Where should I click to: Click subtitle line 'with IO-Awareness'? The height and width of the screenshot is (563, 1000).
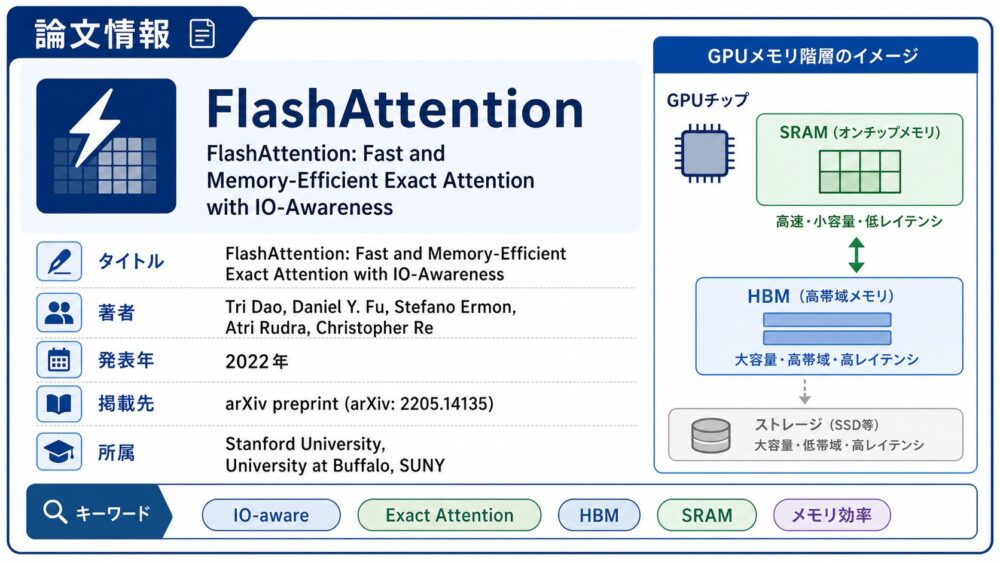(x=300, y=207)
